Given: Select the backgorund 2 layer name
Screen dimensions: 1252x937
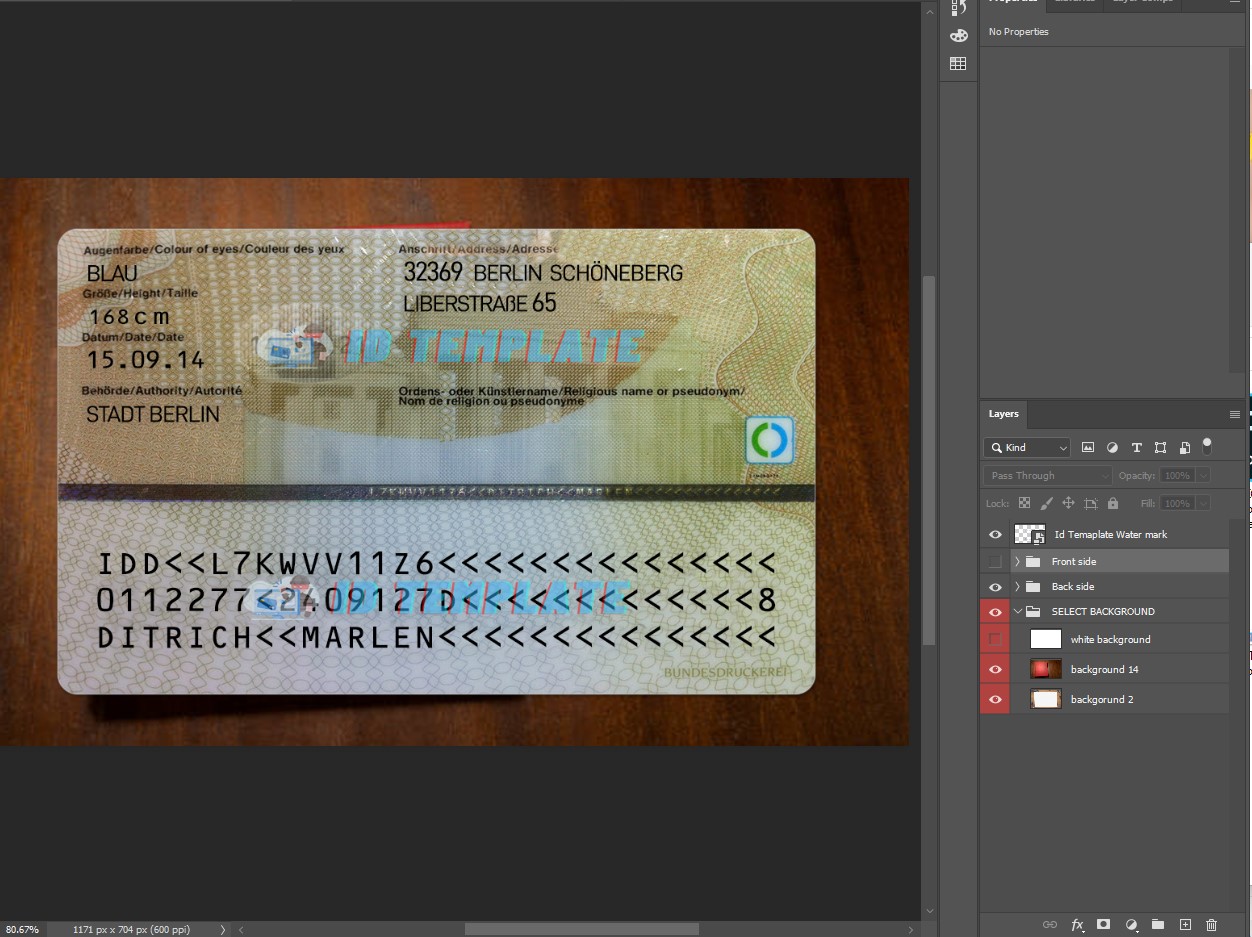Looking at the screenshot, I should tap(1102, 699).
